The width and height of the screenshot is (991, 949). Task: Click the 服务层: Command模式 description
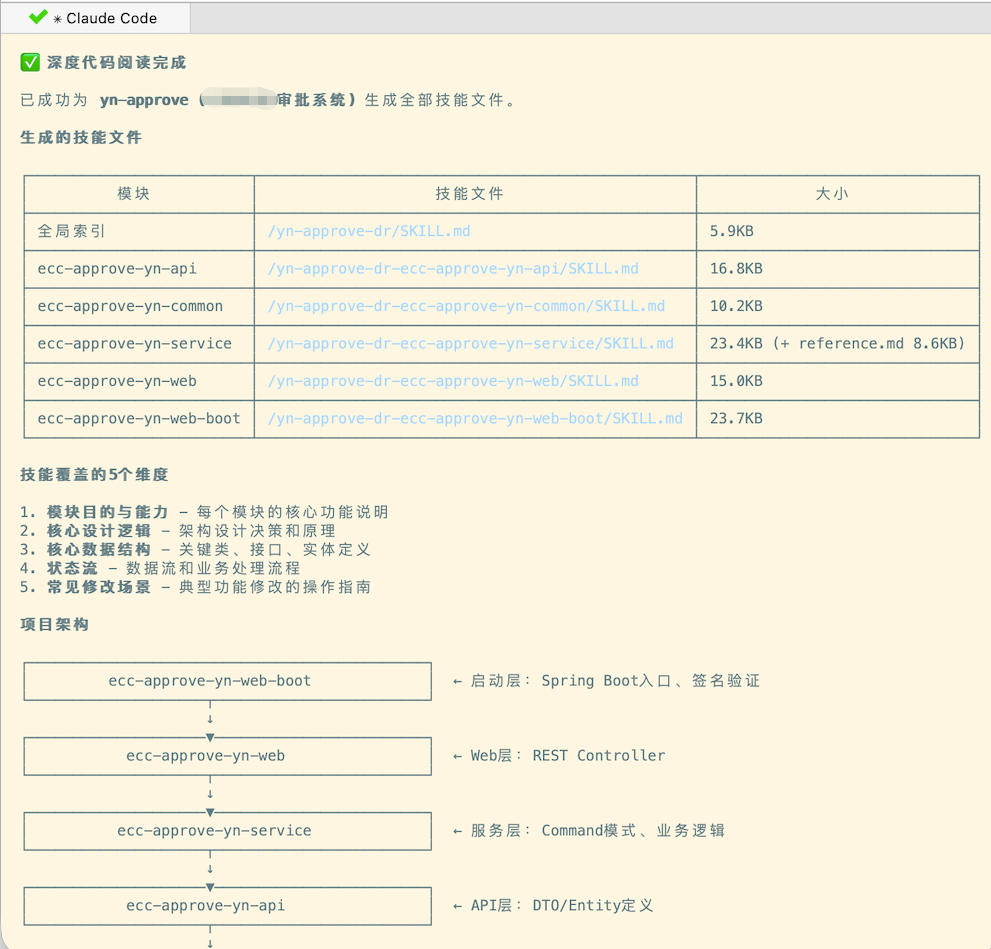tap(589, 831)
